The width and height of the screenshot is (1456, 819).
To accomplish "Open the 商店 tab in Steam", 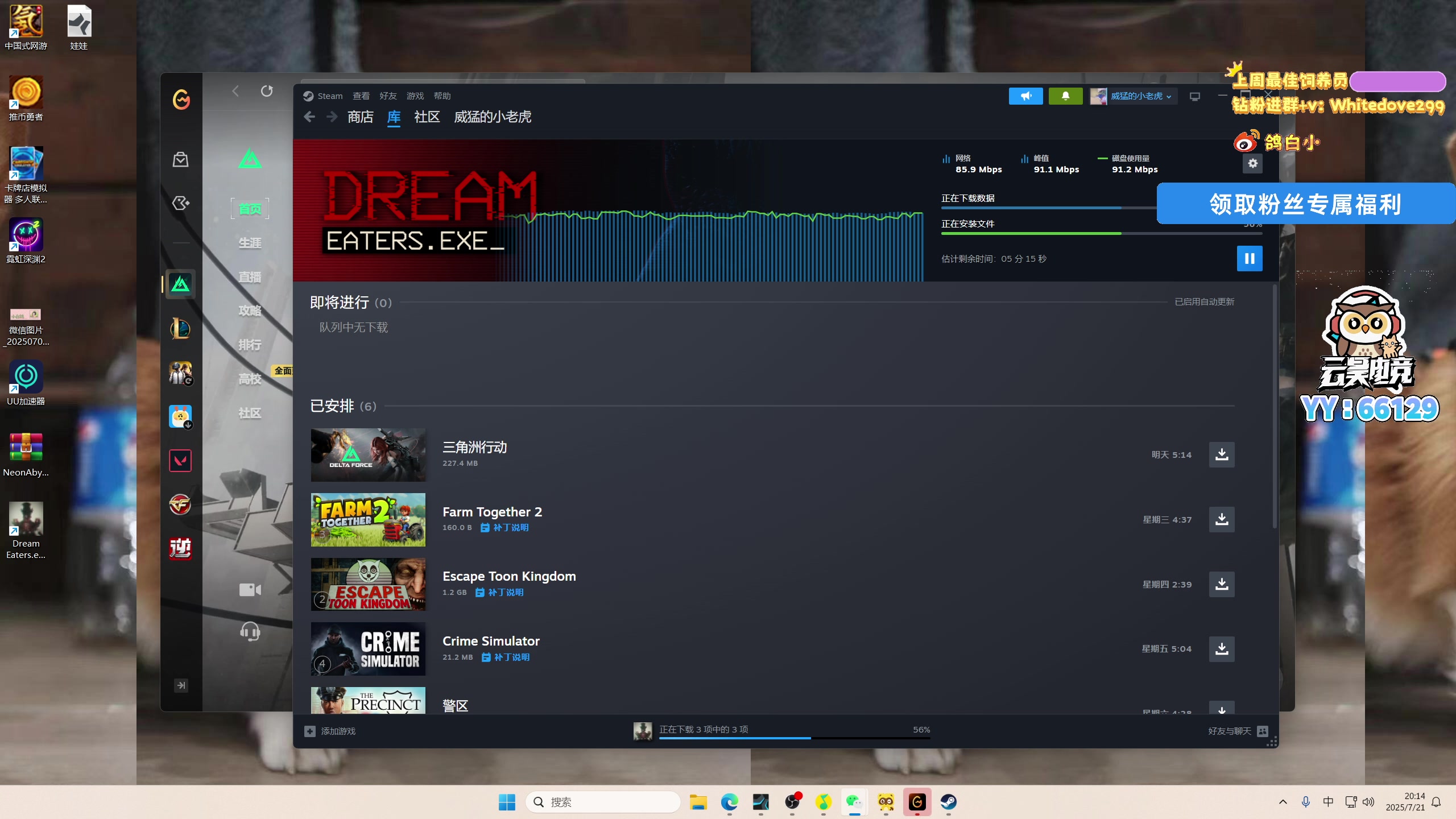I will 361,117.
